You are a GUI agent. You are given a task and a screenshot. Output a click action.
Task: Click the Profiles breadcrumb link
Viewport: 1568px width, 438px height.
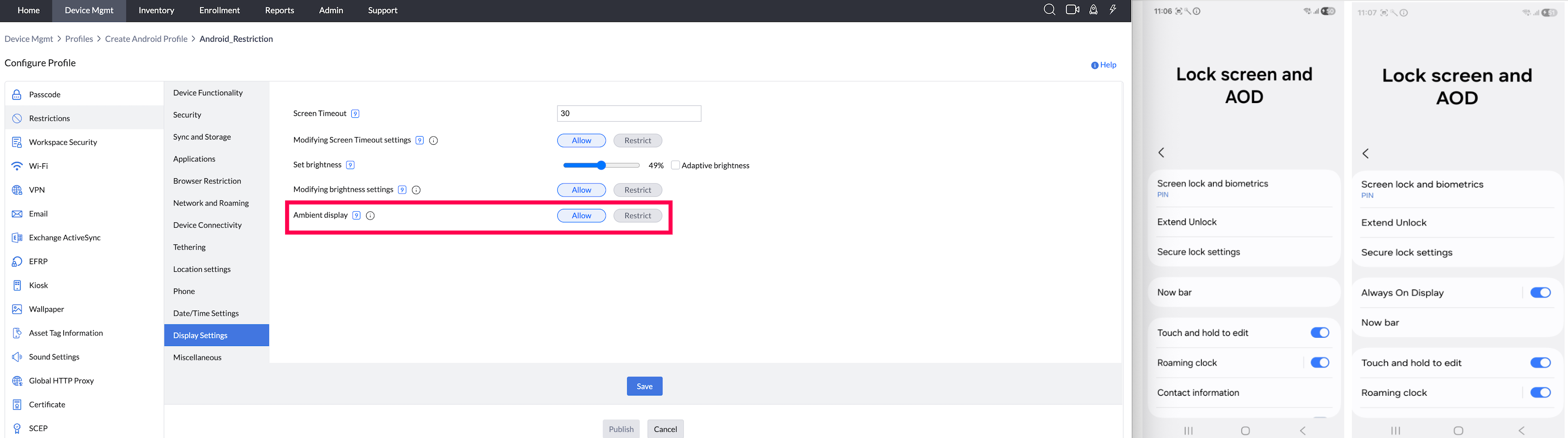click(x=79, y=39)
